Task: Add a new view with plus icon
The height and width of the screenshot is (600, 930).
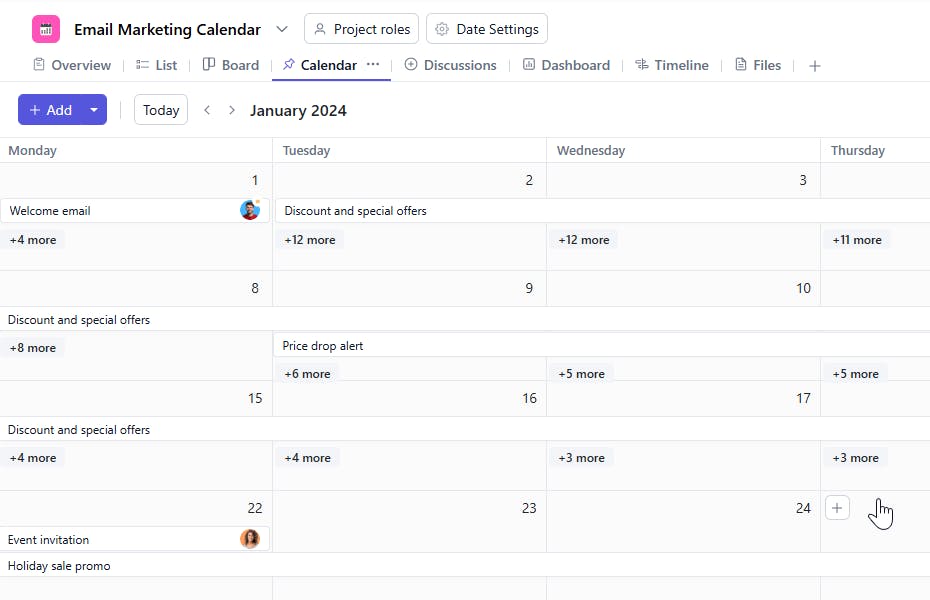Action: click(x=815, y=66)
